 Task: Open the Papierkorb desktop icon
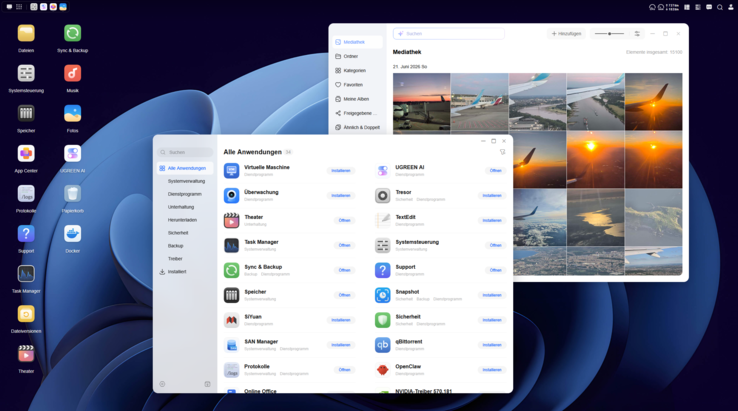72,193
